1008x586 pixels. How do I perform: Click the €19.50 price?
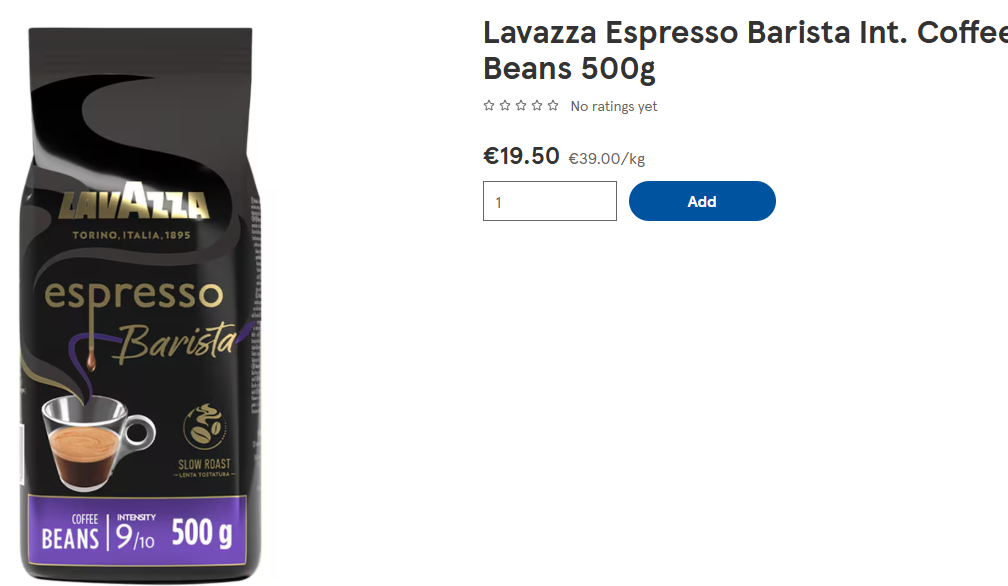click(521, 156)
